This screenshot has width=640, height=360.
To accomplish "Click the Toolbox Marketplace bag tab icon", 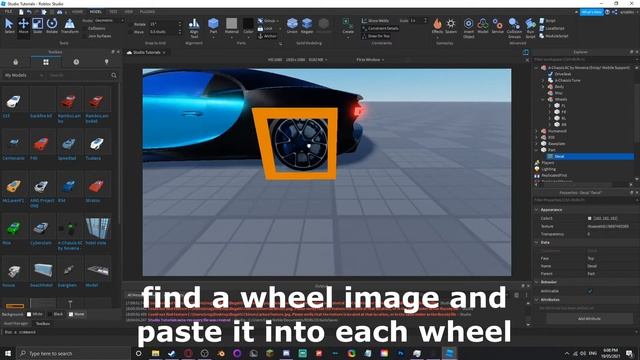I will point(16,62).
